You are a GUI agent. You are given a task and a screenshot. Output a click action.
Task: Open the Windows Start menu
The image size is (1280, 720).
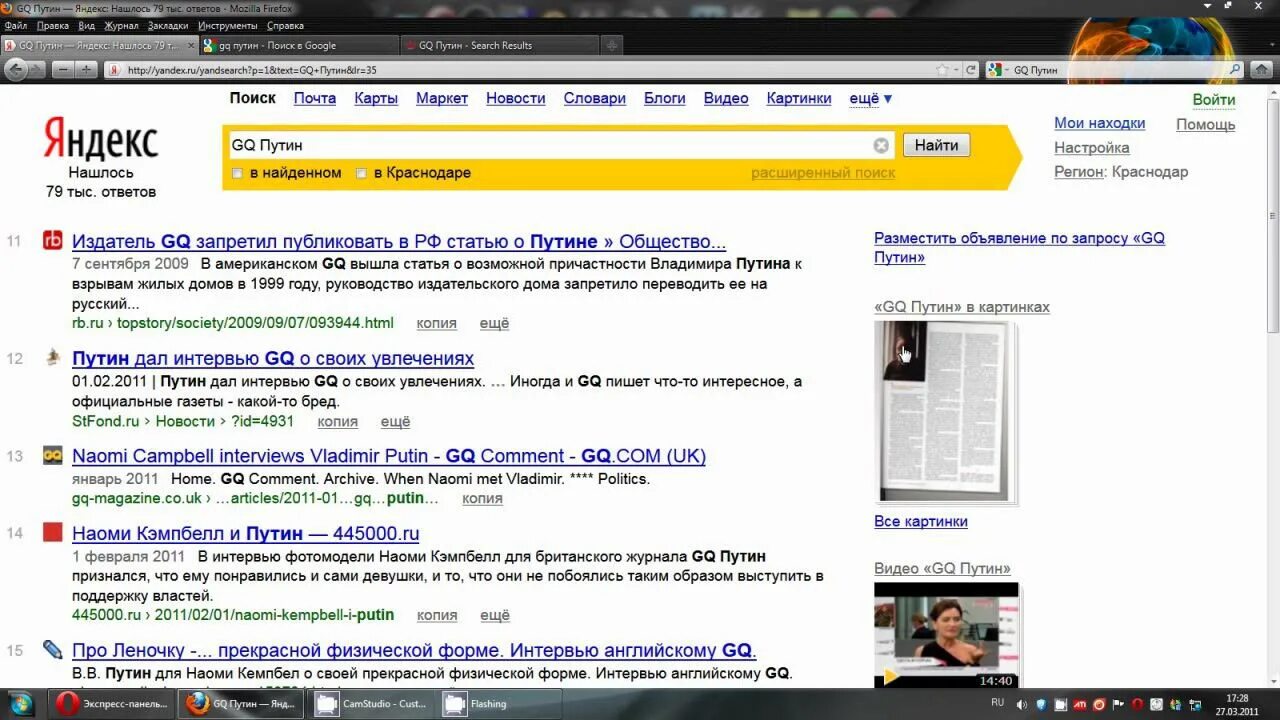[x=20, y=704]
